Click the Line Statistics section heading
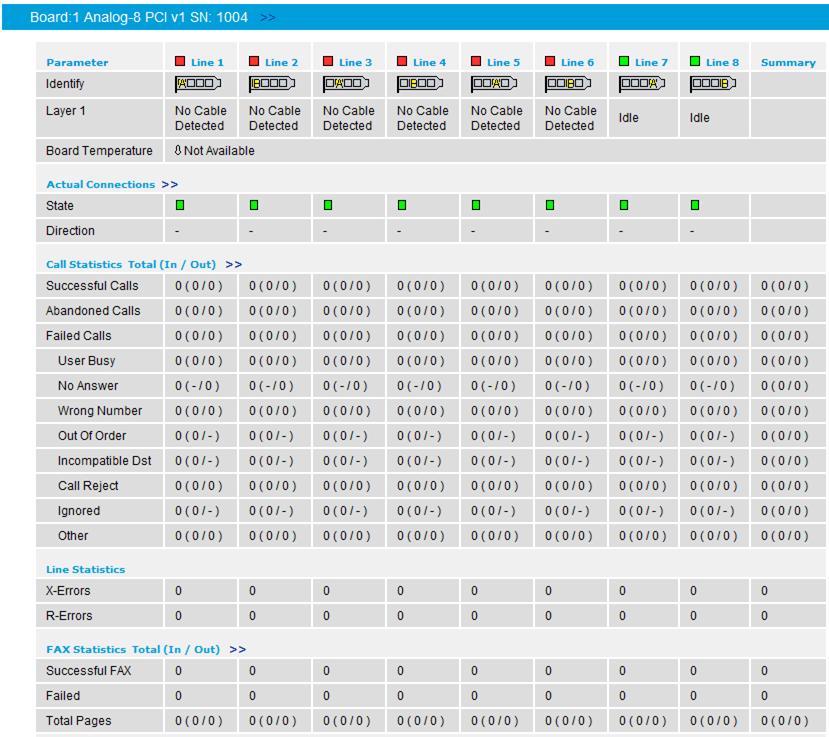 [86, 569]
